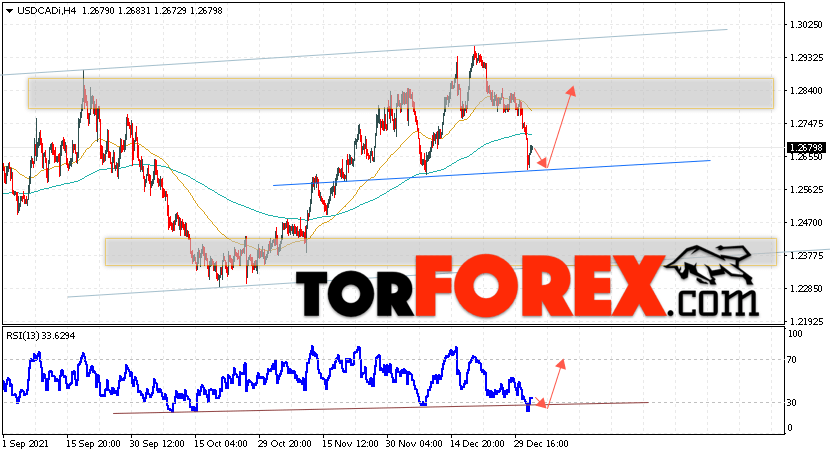Select the 1.22850 price scale label
The width and height of the screenshot is (830, 455).
click(x=806, y=288)
